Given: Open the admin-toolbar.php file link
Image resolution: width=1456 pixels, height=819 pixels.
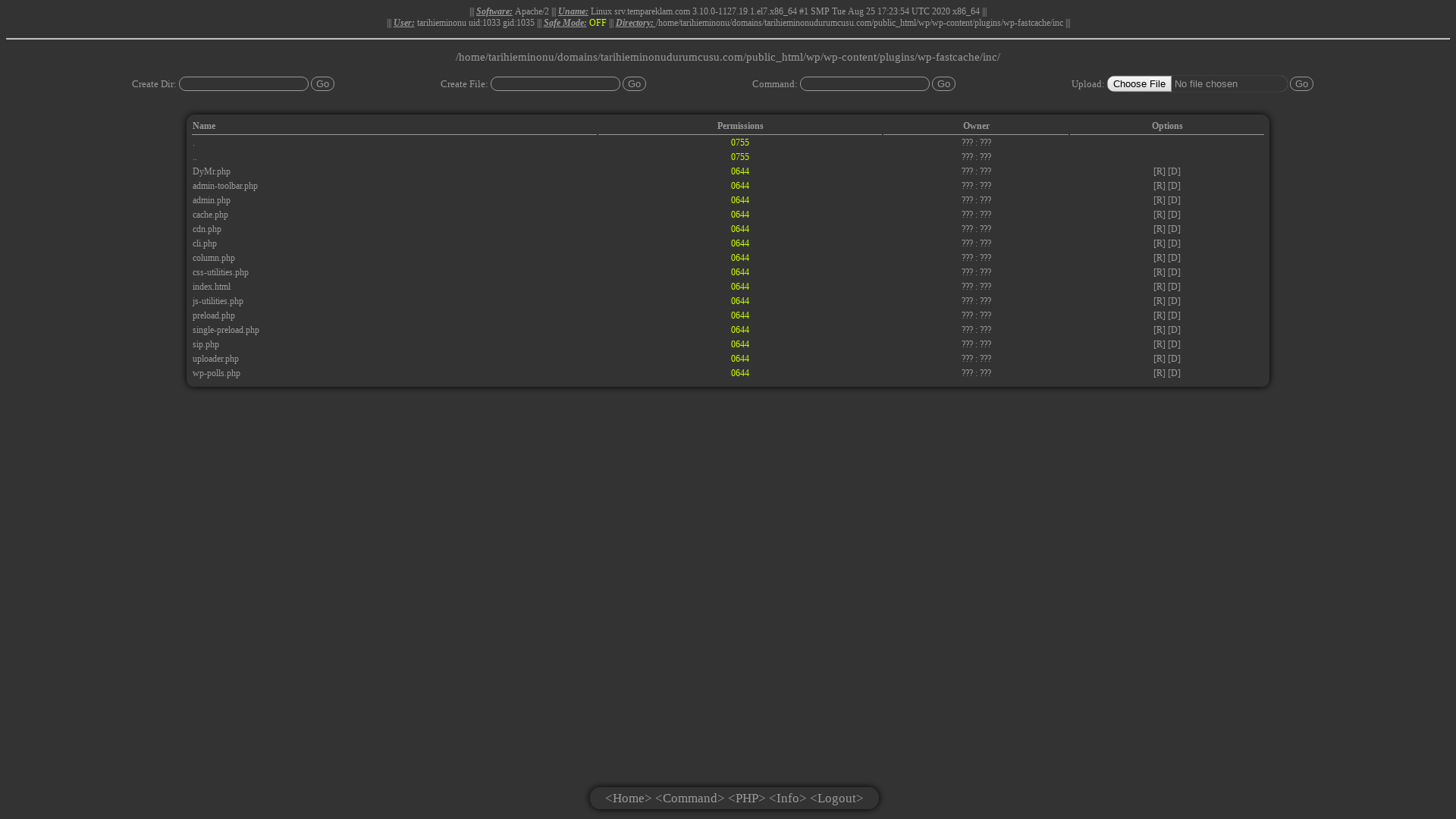Looking at the screenshot, I should (225, 186).
